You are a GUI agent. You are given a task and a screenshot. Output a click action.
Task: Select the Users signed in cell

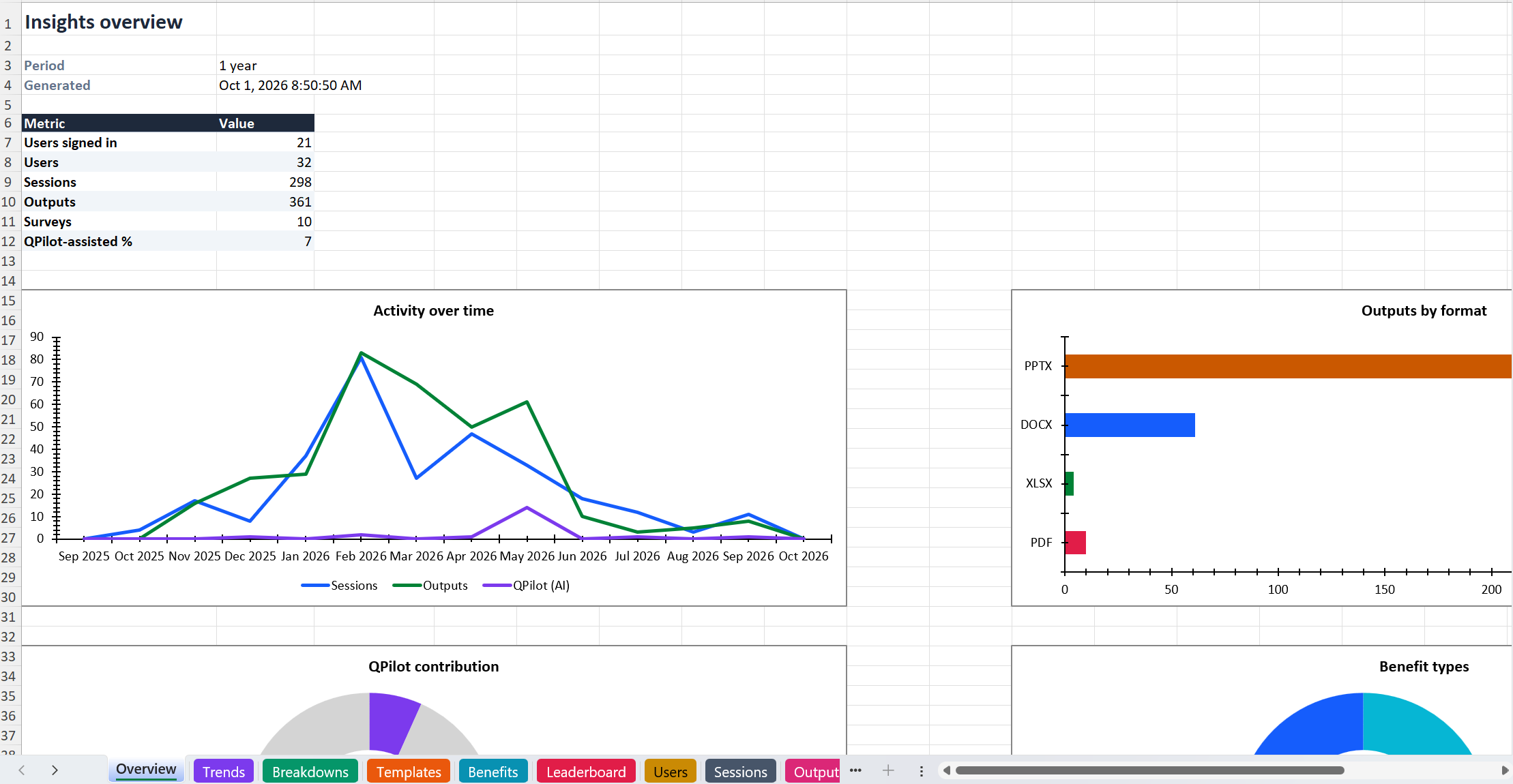click(119, 142)
